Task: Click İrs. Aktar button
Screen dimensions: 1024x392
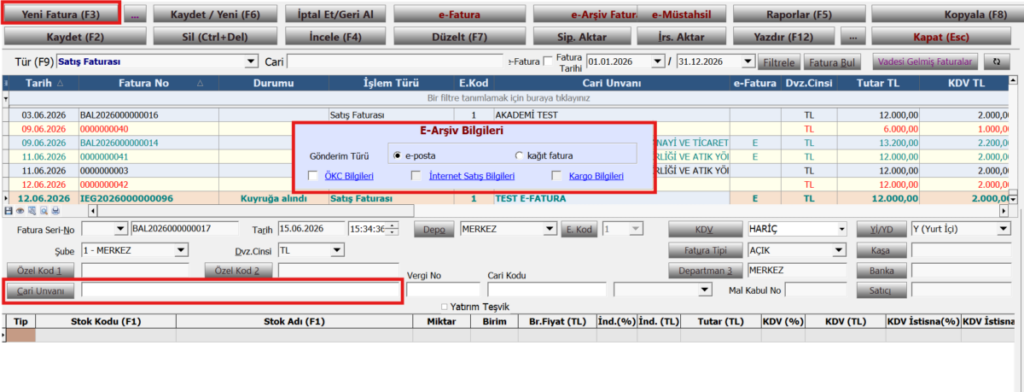Action: pos(682,37)
